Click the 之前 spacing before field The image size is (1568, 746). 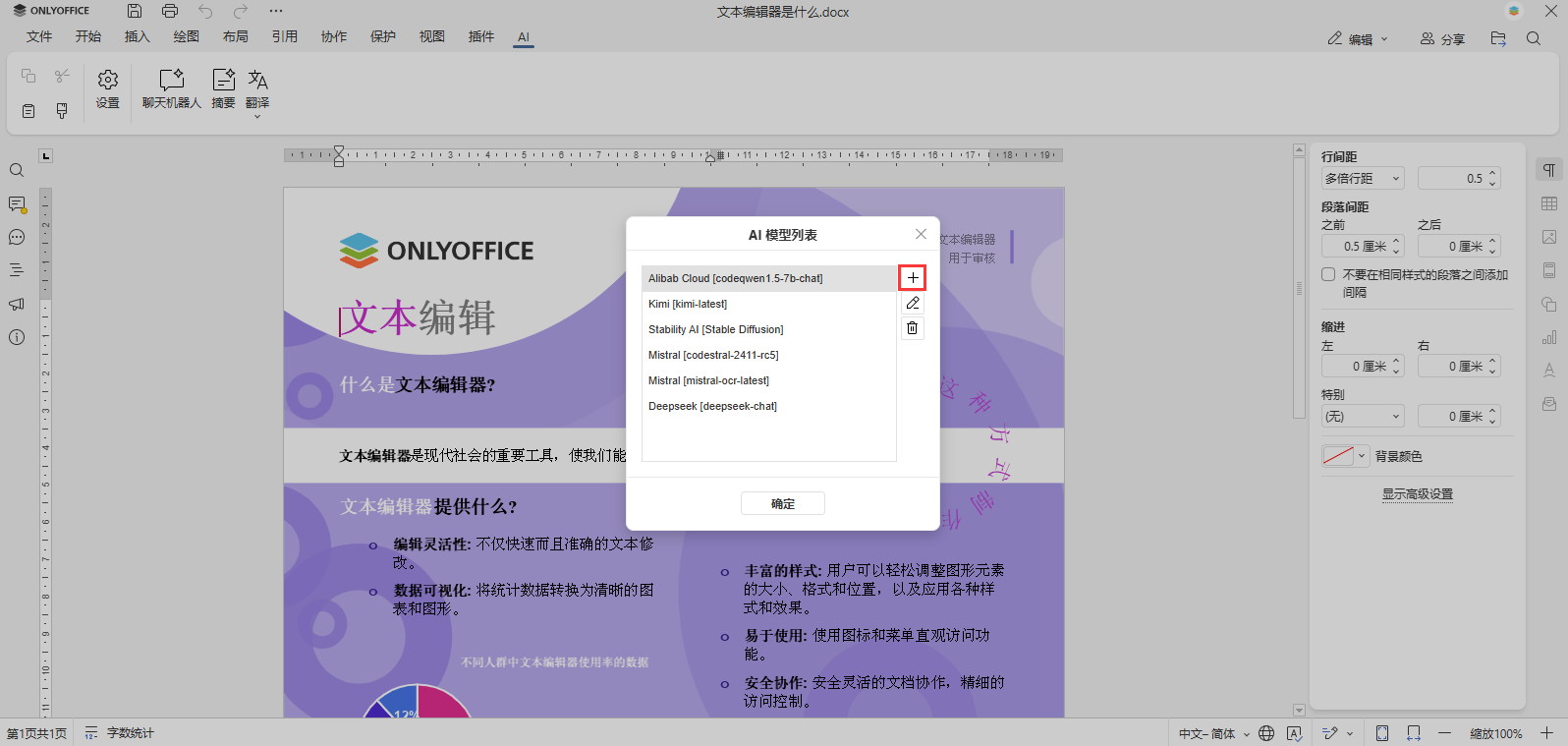tap(1357, 247)
